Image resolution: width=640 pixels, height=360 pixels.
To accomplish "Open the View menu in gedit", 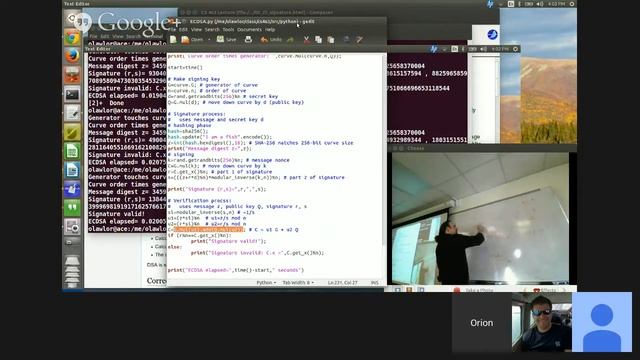I will 196,29.
